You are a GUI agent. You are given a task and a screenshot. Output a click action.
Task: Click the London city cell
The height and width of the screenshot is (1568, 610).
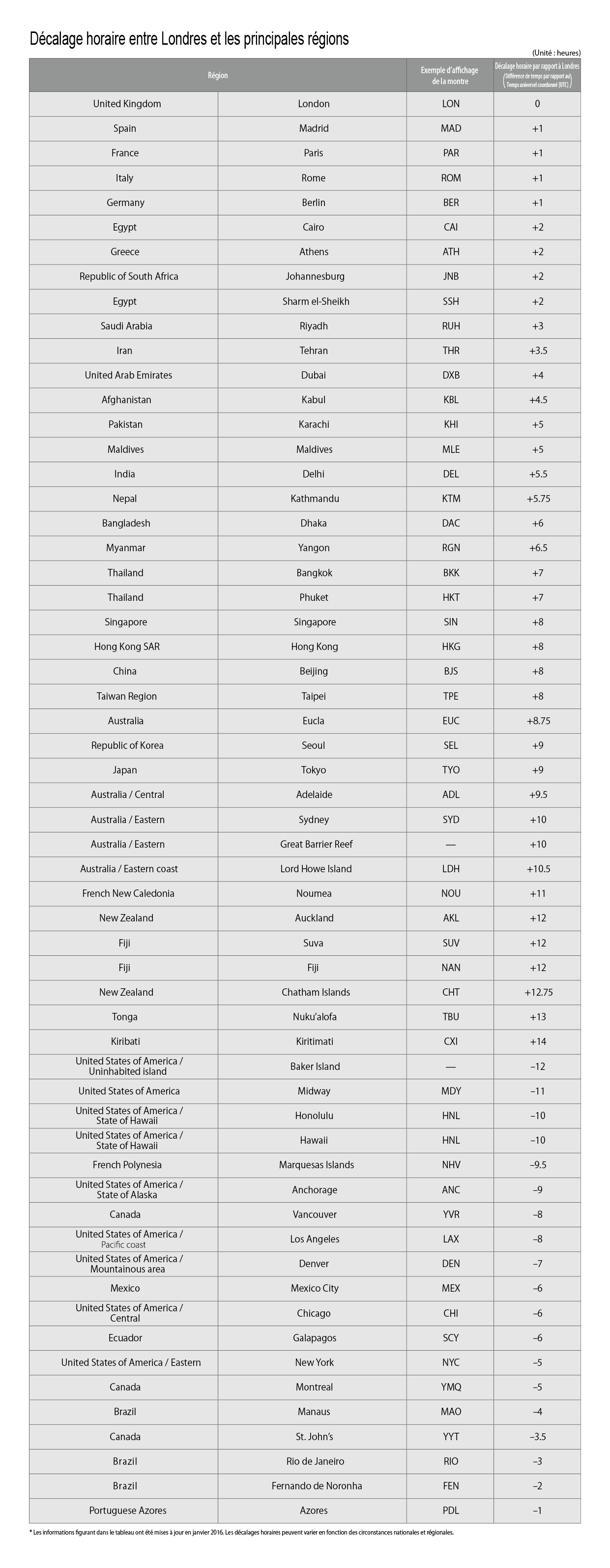pos(314,104)
